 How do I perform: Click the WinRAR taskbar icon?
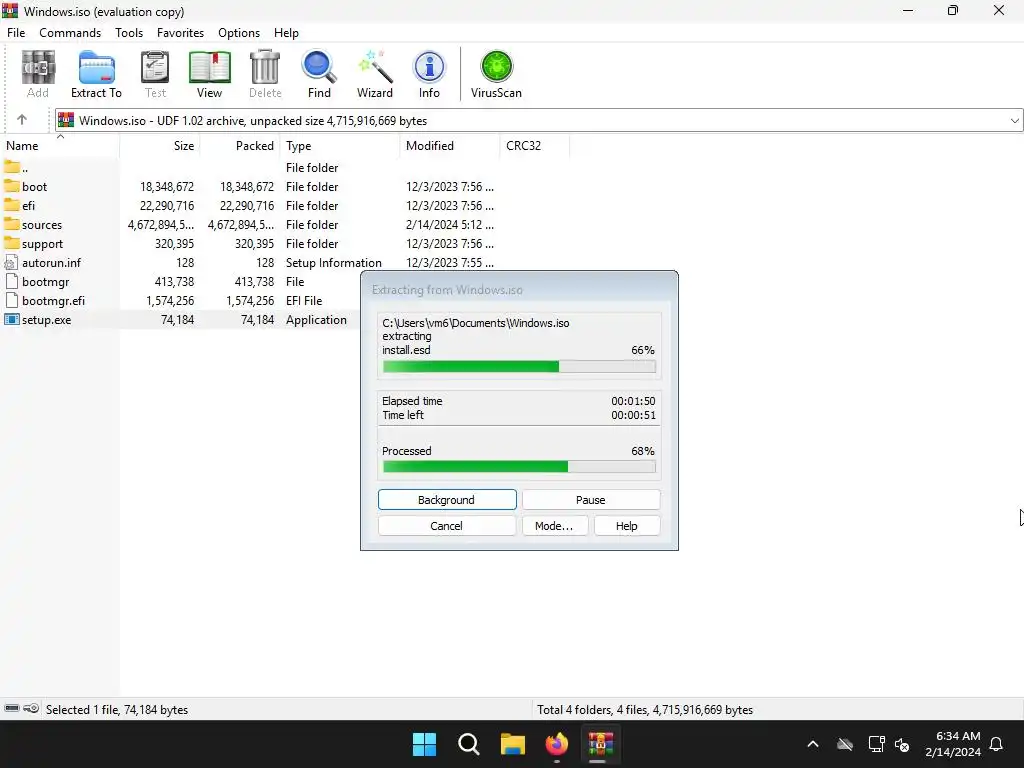(x=601, y=744)
